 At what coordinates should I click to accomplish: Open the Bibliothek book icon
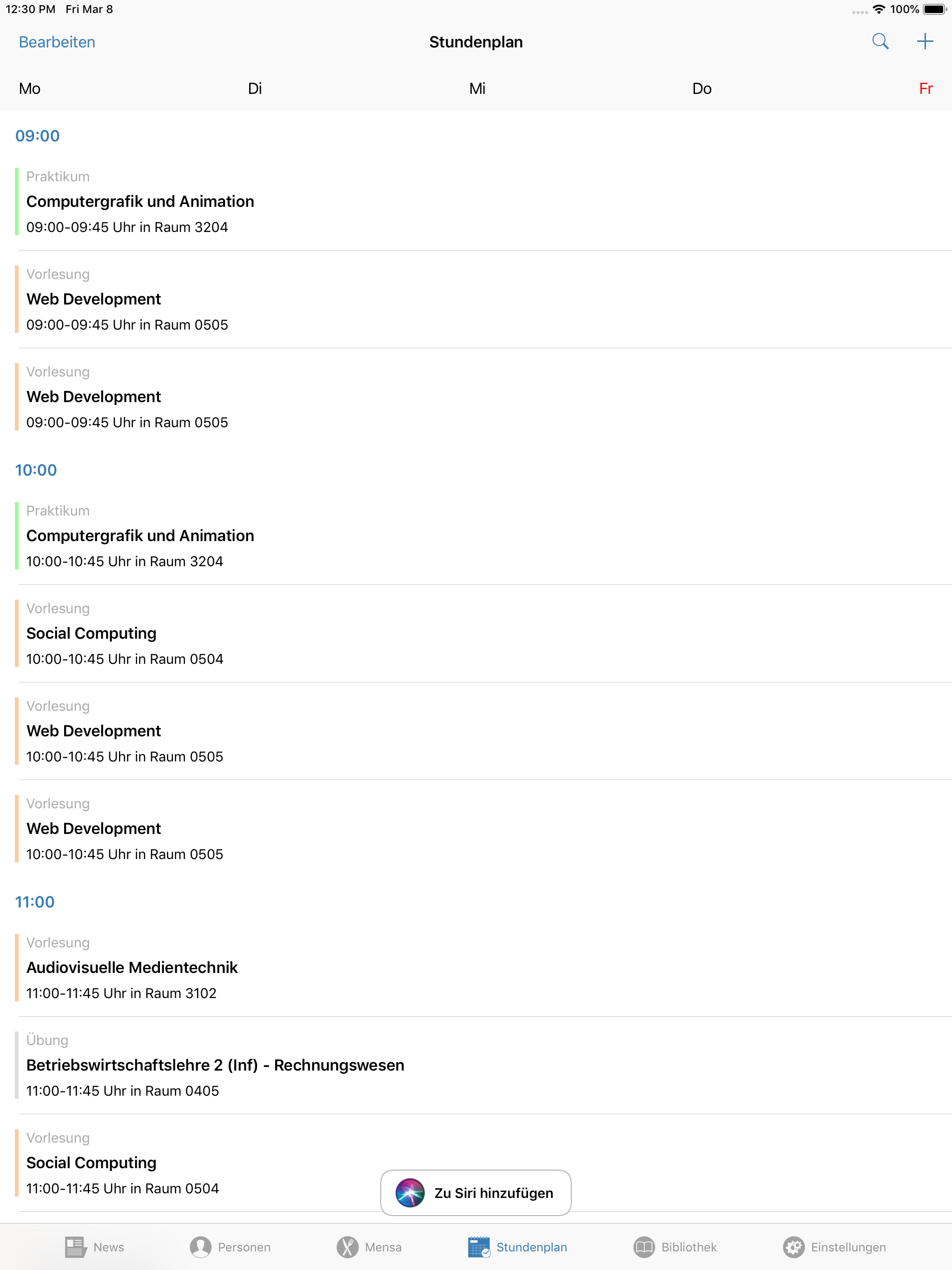tap(644, 1246)
